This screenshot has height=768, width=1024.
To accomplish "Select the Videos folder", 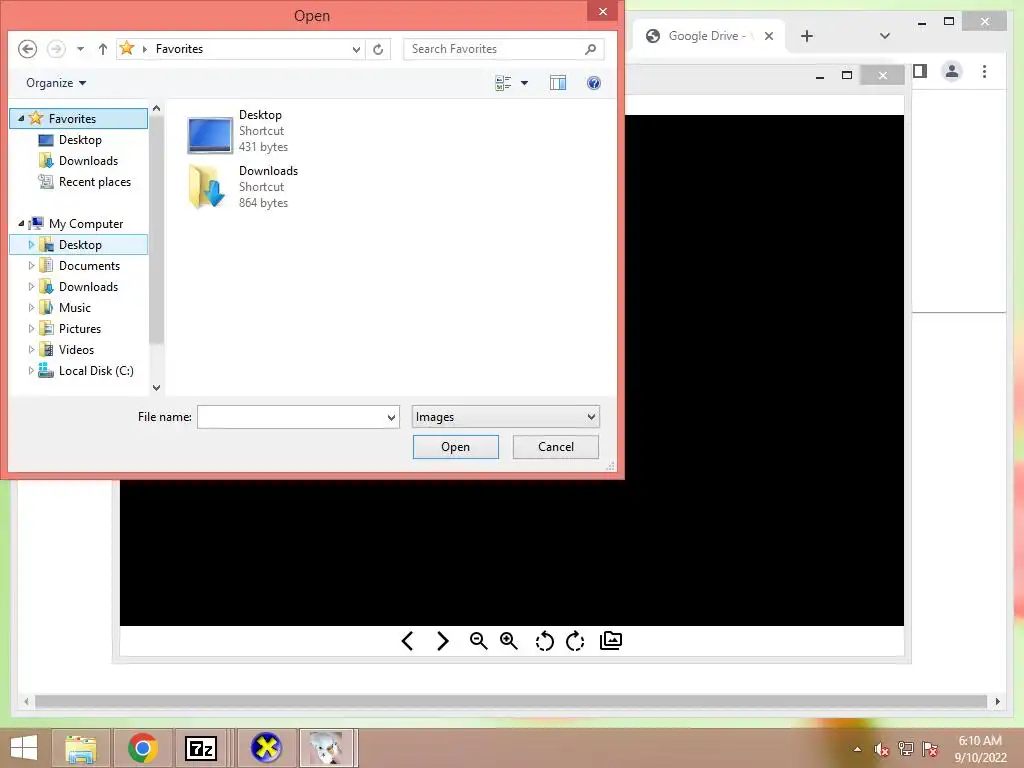I will [x=76, y=349].
